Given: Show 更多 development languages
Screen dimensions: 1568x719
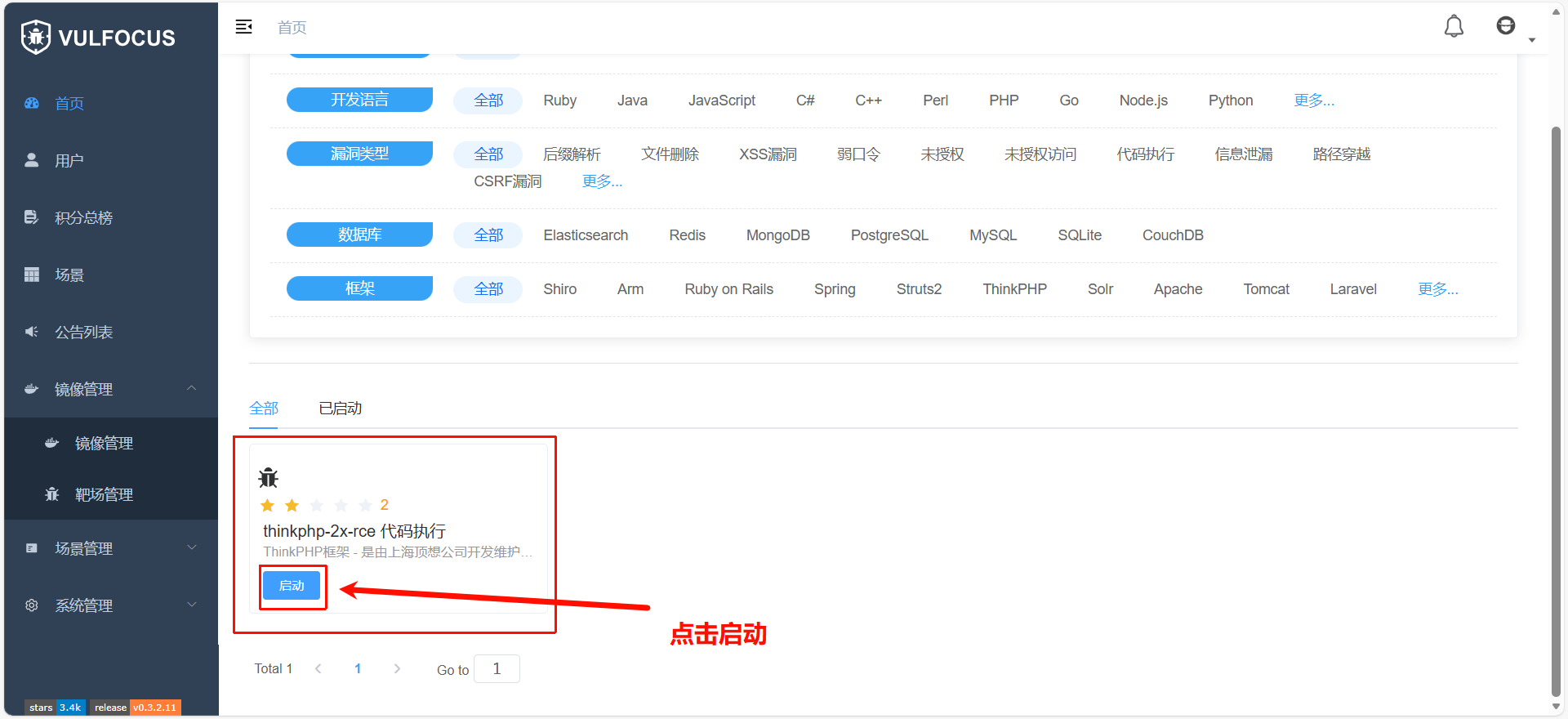Looking at the screenshot, I should 1314,100.
